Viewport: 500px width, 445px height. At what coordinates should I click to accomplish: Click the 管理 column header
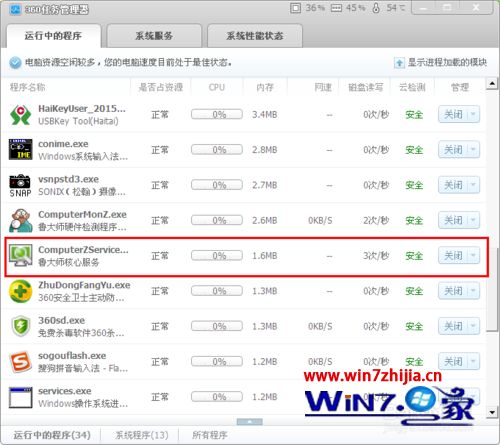click(460, 87)
